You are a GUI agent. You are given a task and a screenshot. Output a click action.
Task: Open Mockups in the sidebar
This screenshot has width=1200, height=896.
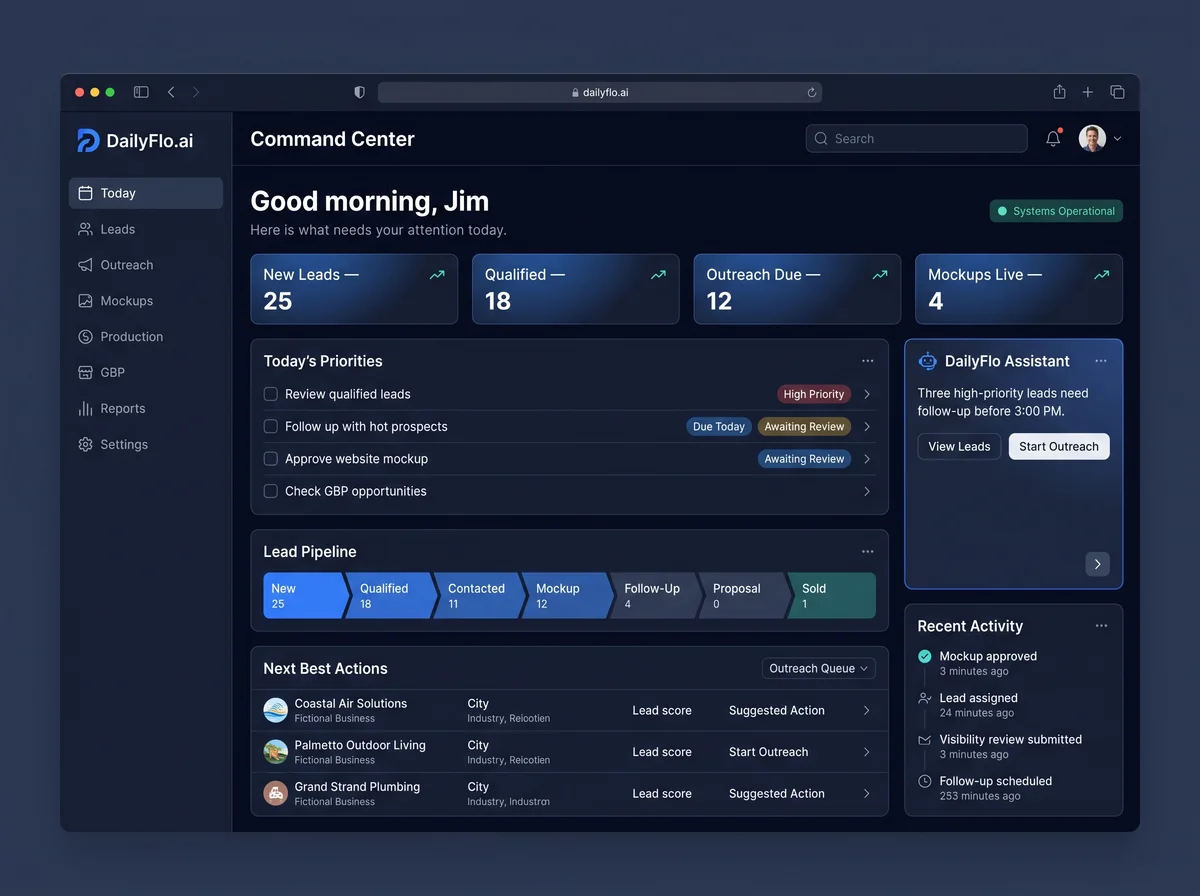[146, 301]
